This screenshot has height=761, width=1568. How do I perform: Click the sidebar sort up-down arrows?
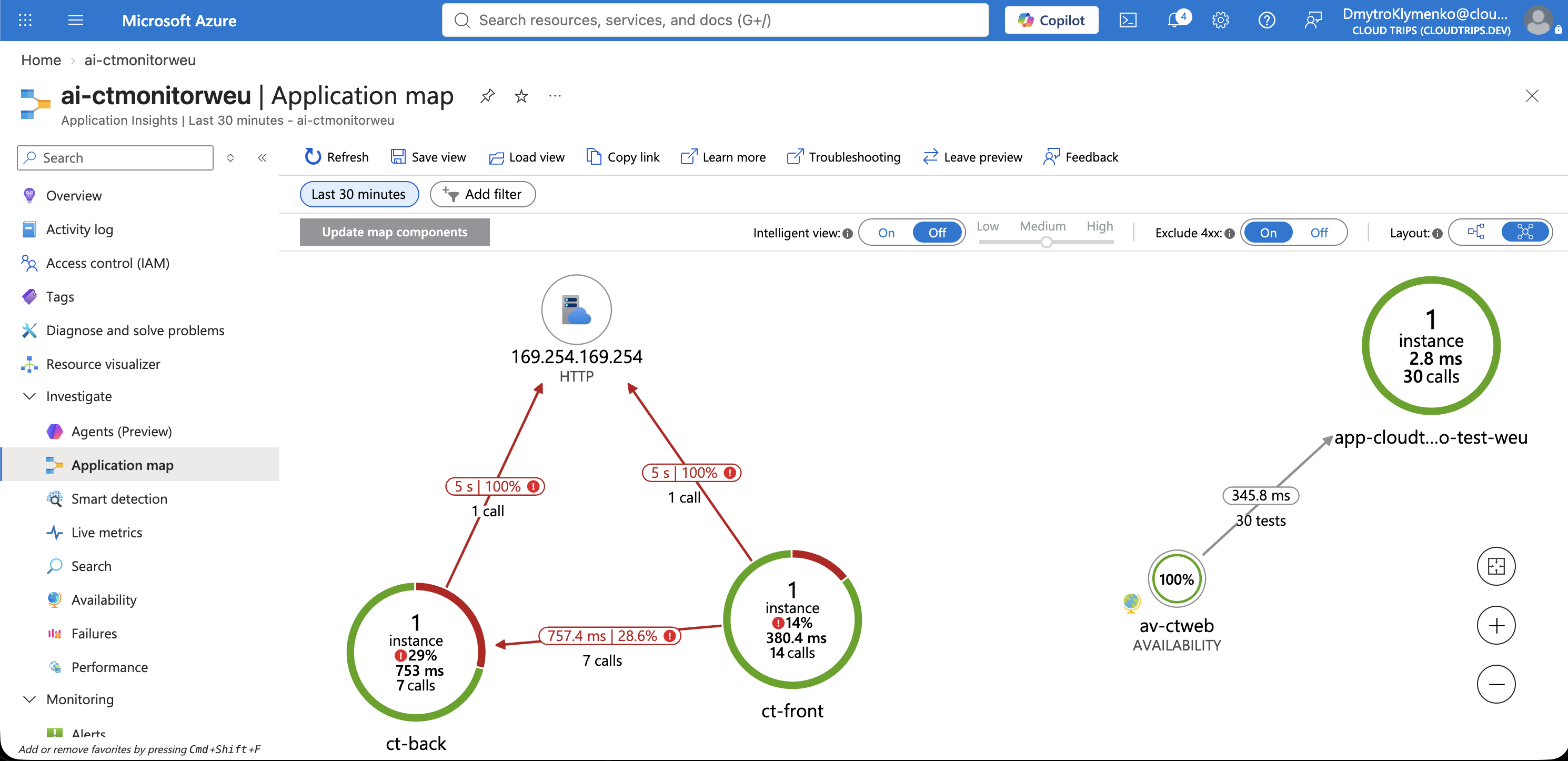point(230,158)
